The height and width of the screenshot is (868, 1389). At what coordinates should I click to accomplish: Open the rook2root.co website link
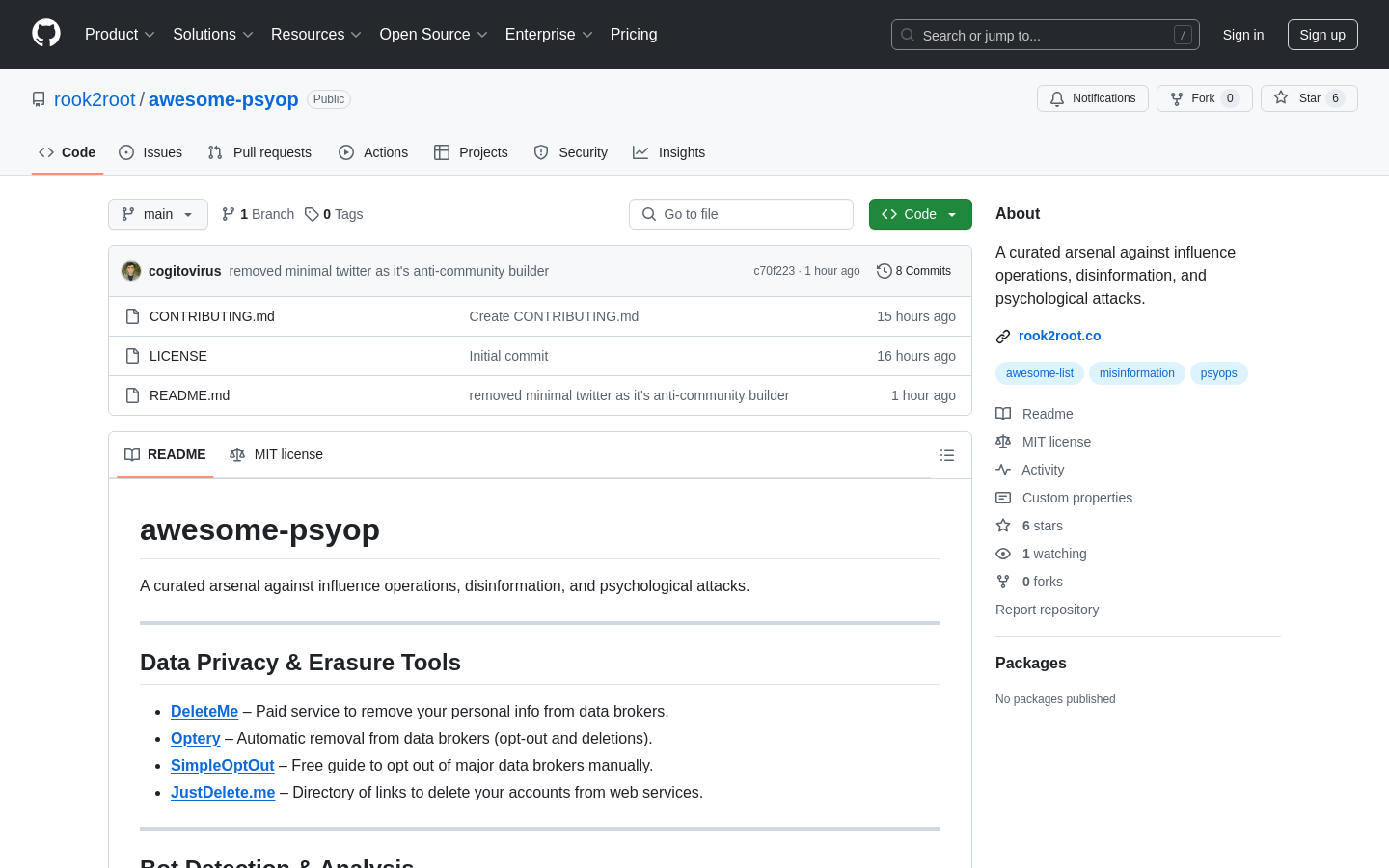(1059, 336)
